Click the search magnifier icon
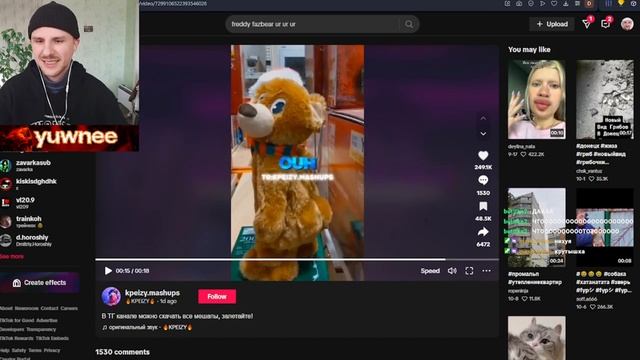The height and width of the screenshot is (360, 640). click(409, 24)
